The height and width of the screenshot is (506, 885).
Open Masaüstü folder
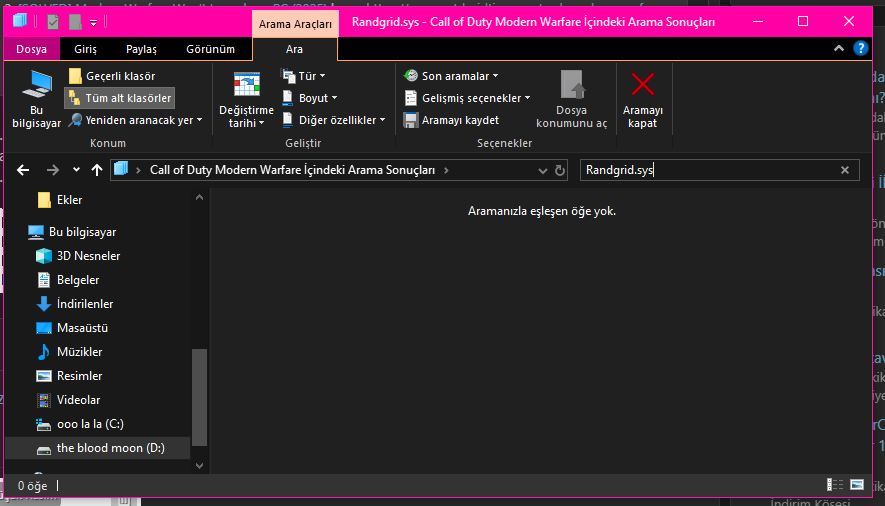[72, 328]
